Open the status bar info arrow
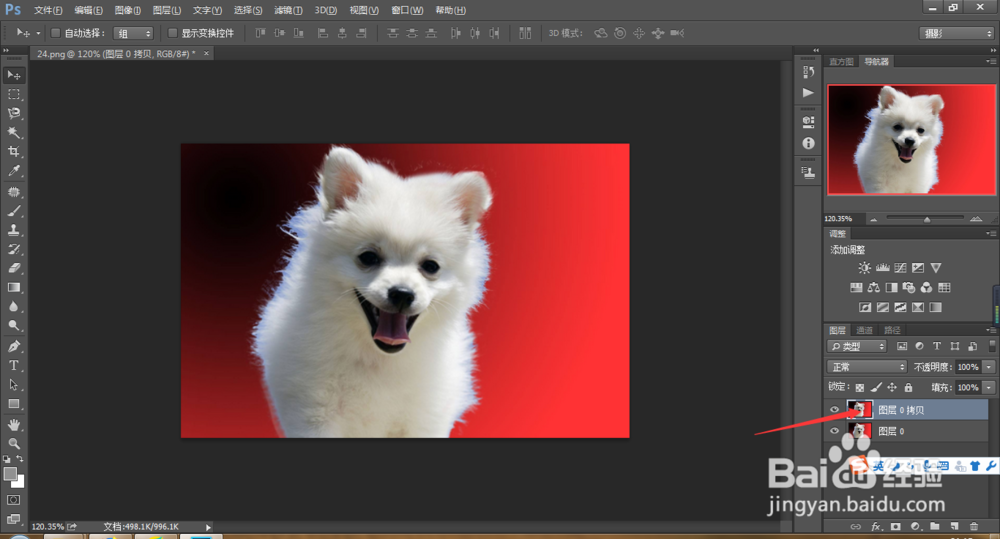Viewport: 1000px width, 539px height. pyautogui.click(x=208, y=527)
